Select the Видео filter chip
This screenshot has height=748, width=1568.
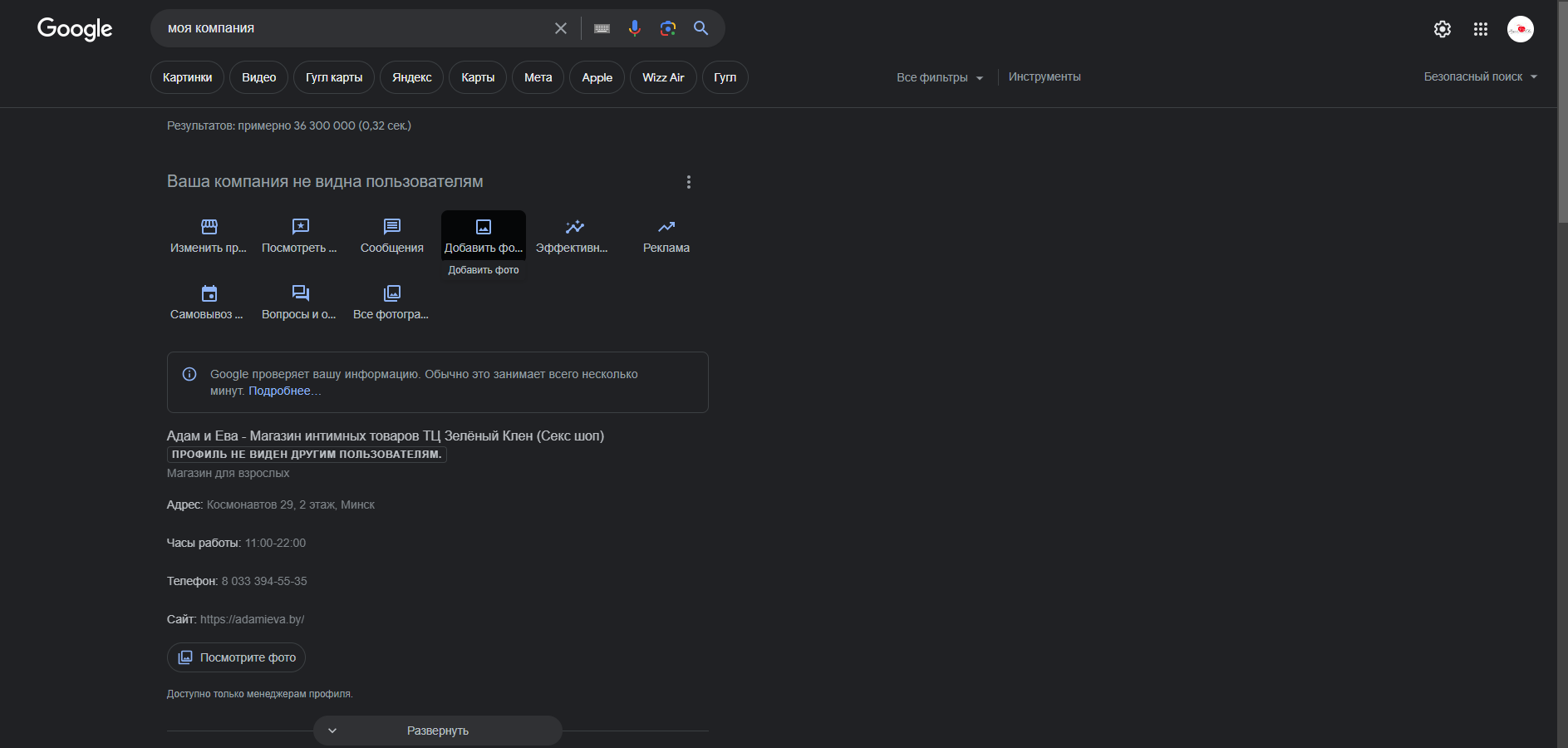pos(258,77)
